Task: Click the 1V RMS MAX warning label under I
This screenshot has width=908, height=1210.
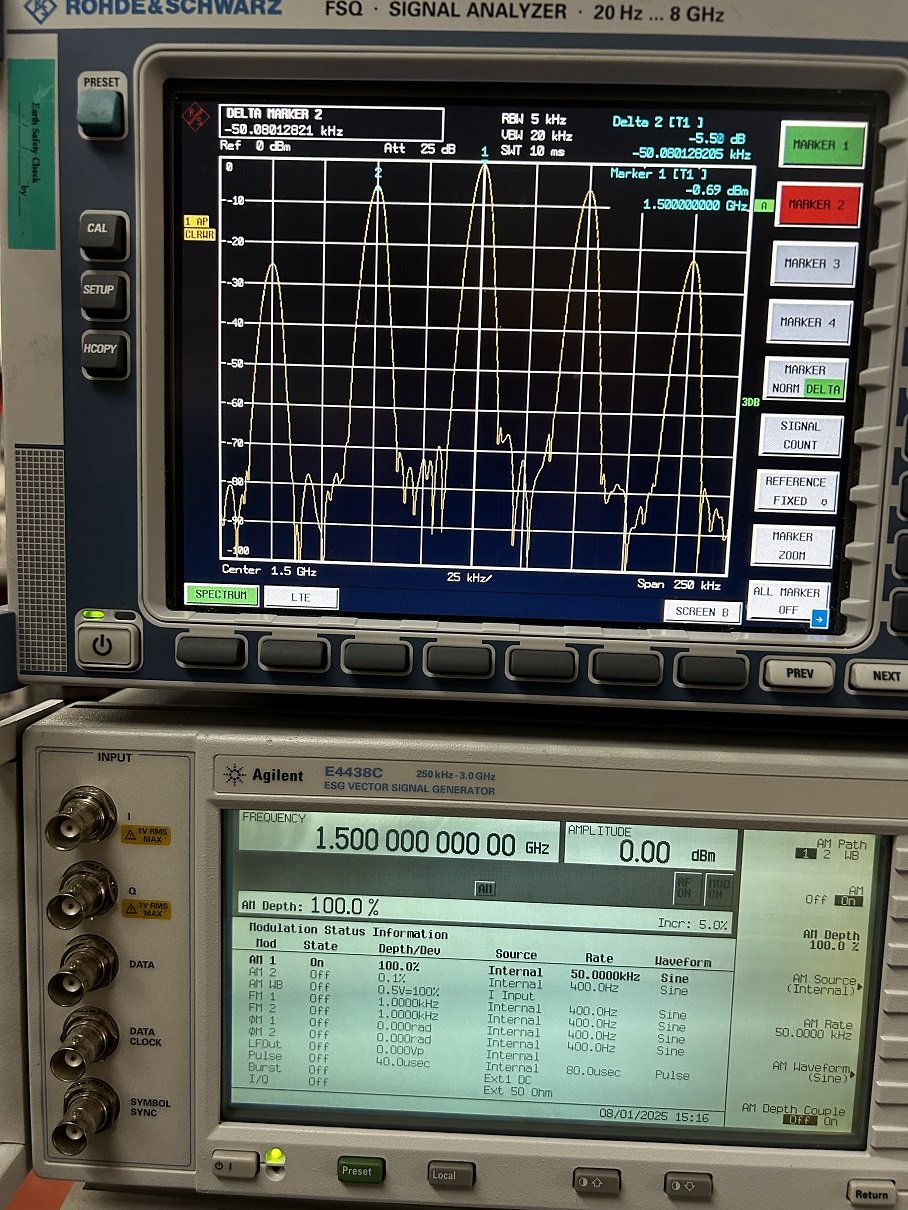Action: pyautogui.click(x=146, y=835)
